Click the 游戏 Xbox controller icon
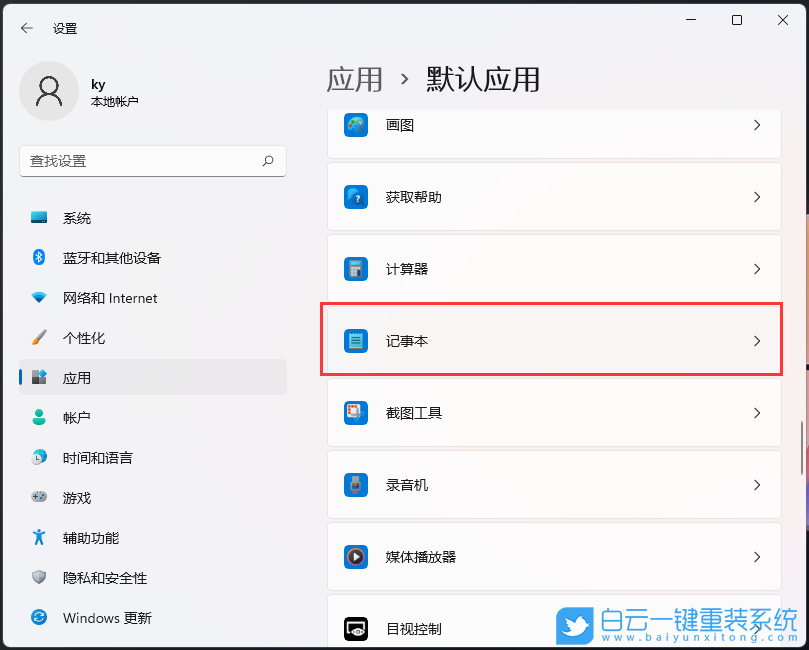Viewport: 809px width, 650px height. [x=39, y=497]
